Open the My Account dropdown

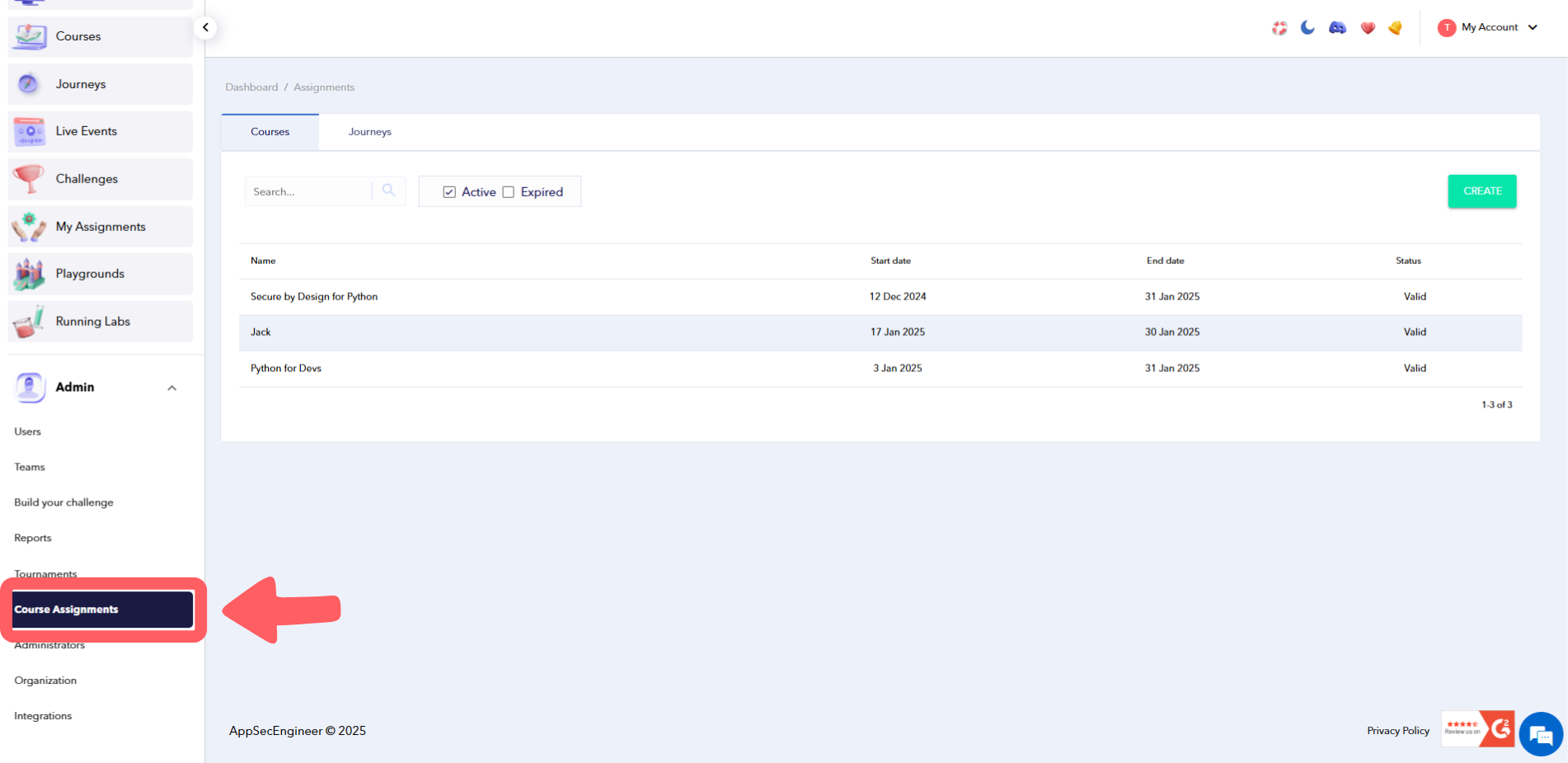(x=1488, y=27)
